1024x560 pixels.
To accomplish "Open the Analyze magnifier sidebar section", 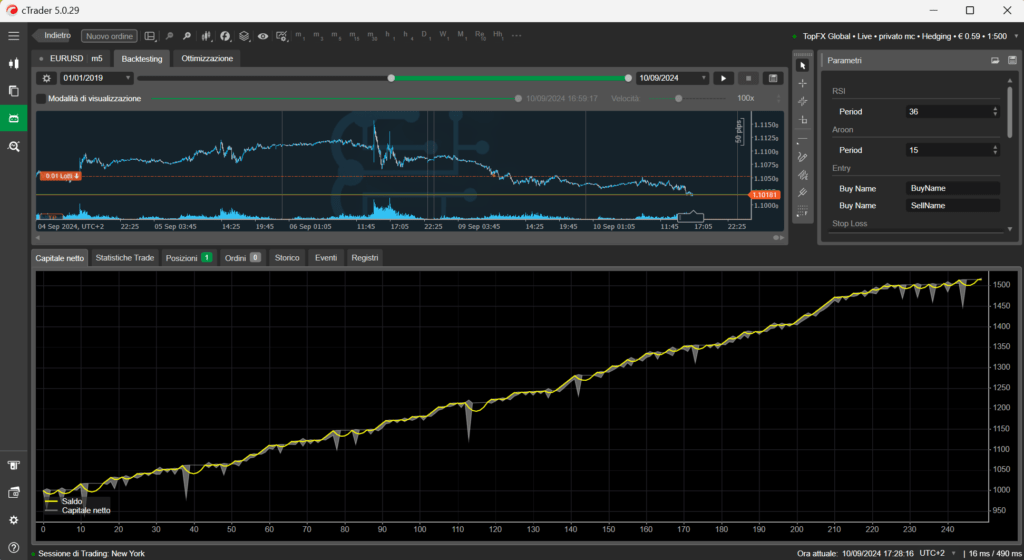I will tap(13, 146).
